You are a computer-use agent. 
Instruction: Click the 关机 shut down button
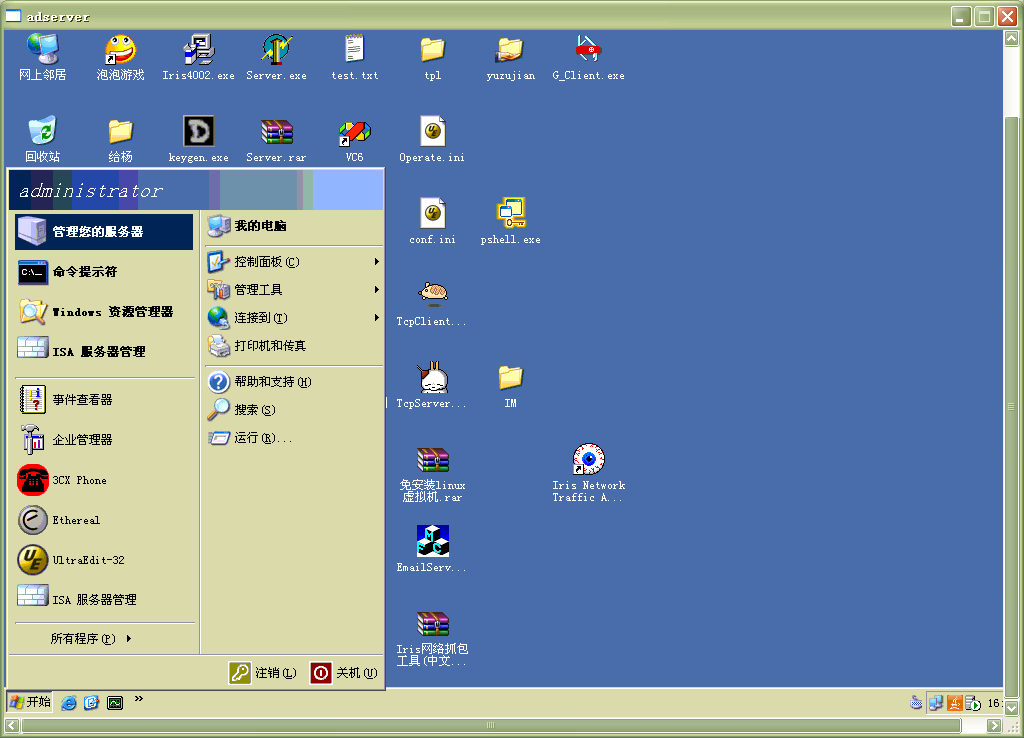345,673
